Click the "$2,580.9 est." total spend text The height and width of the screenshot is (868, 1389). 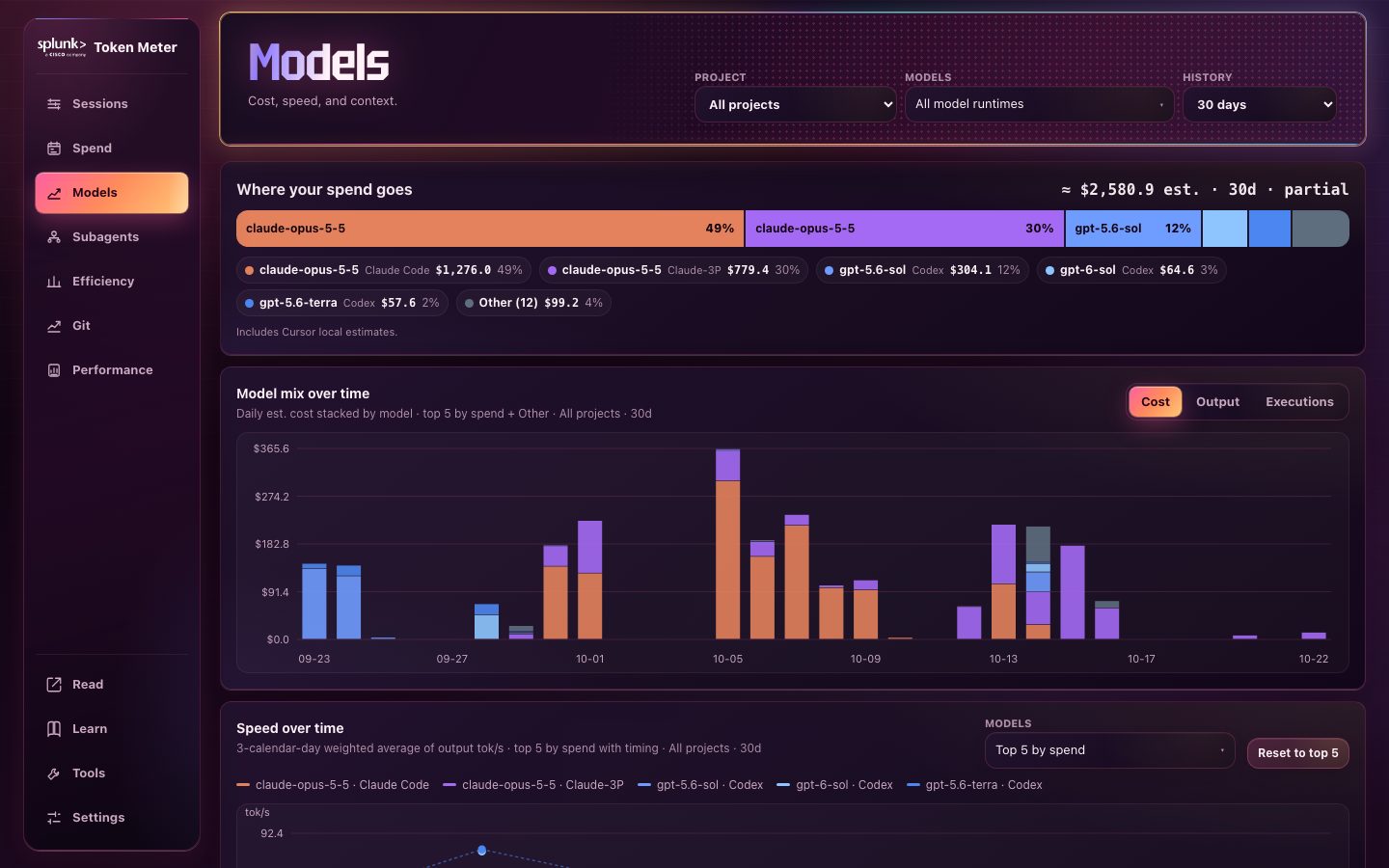coord(1140,190)
